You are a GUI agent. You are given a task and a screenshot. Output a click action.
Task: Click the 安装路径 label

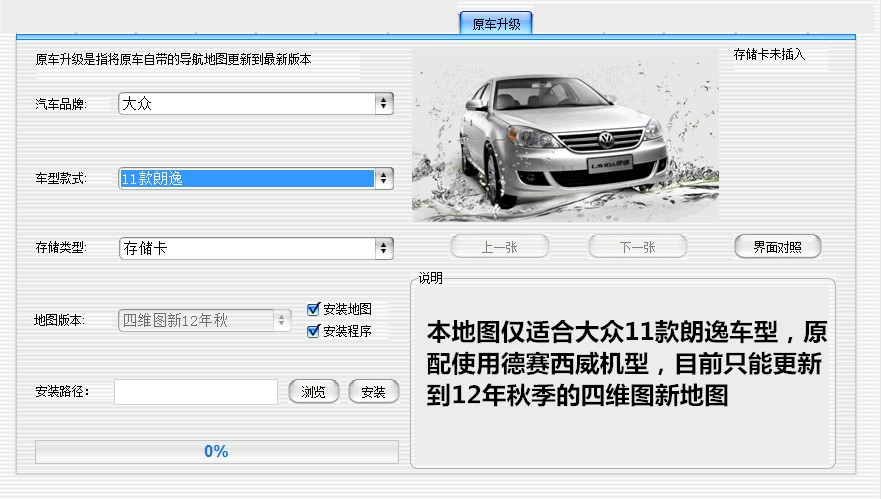tap(62, 391)
